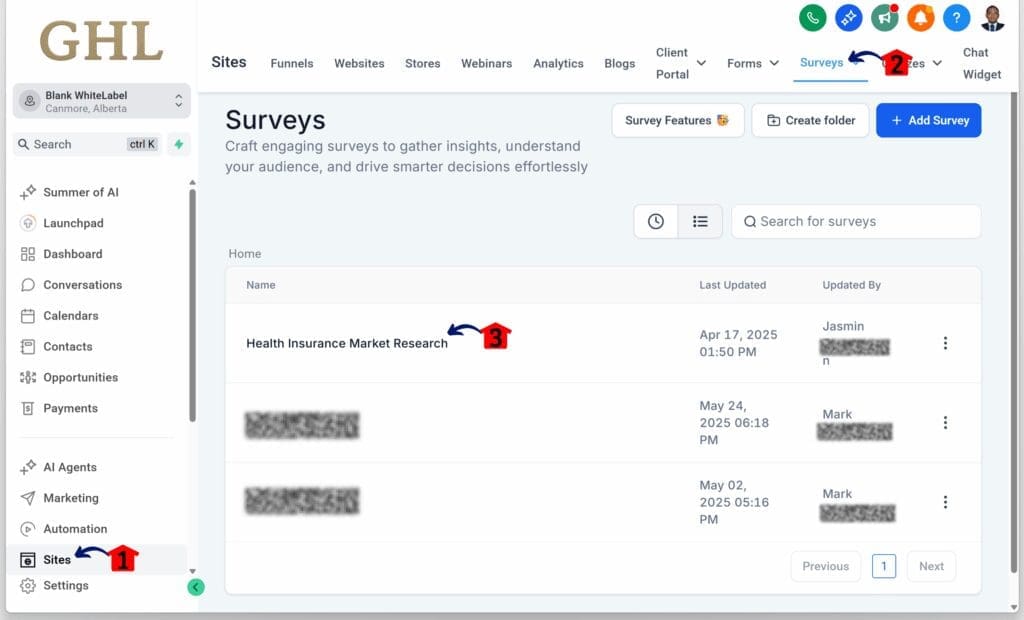1024x620 pixels.
Task: Click the Automation play icon
Action: [x=27, y=529]
